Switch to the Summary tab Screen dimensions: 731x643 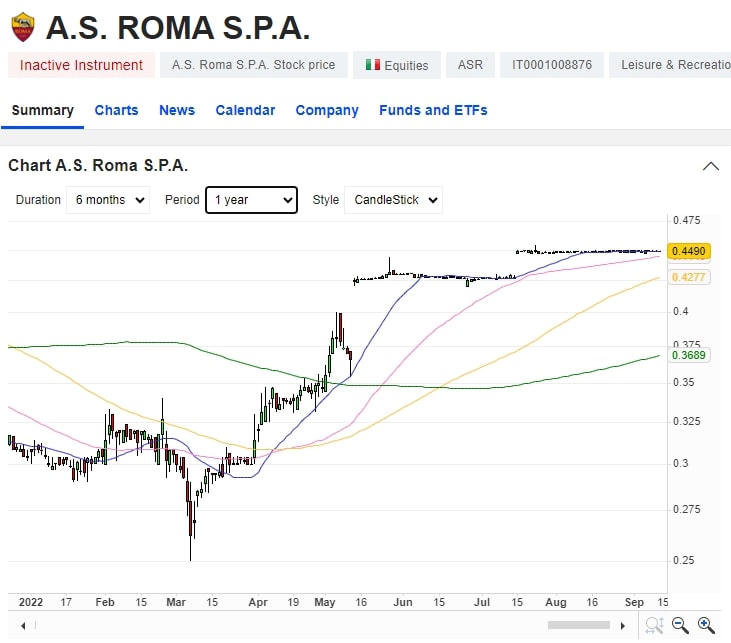pos(42,111)
